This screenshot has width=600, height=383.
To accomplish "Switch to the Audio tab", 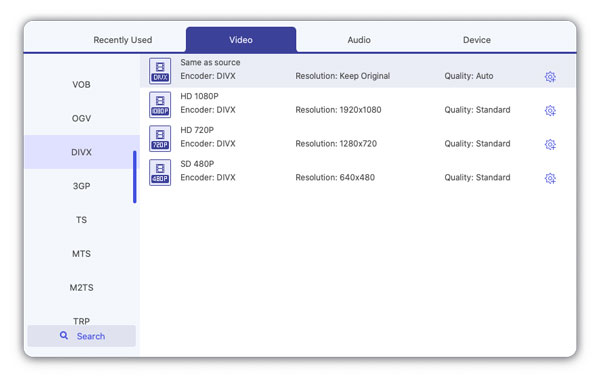I will [x=359, y=40].
